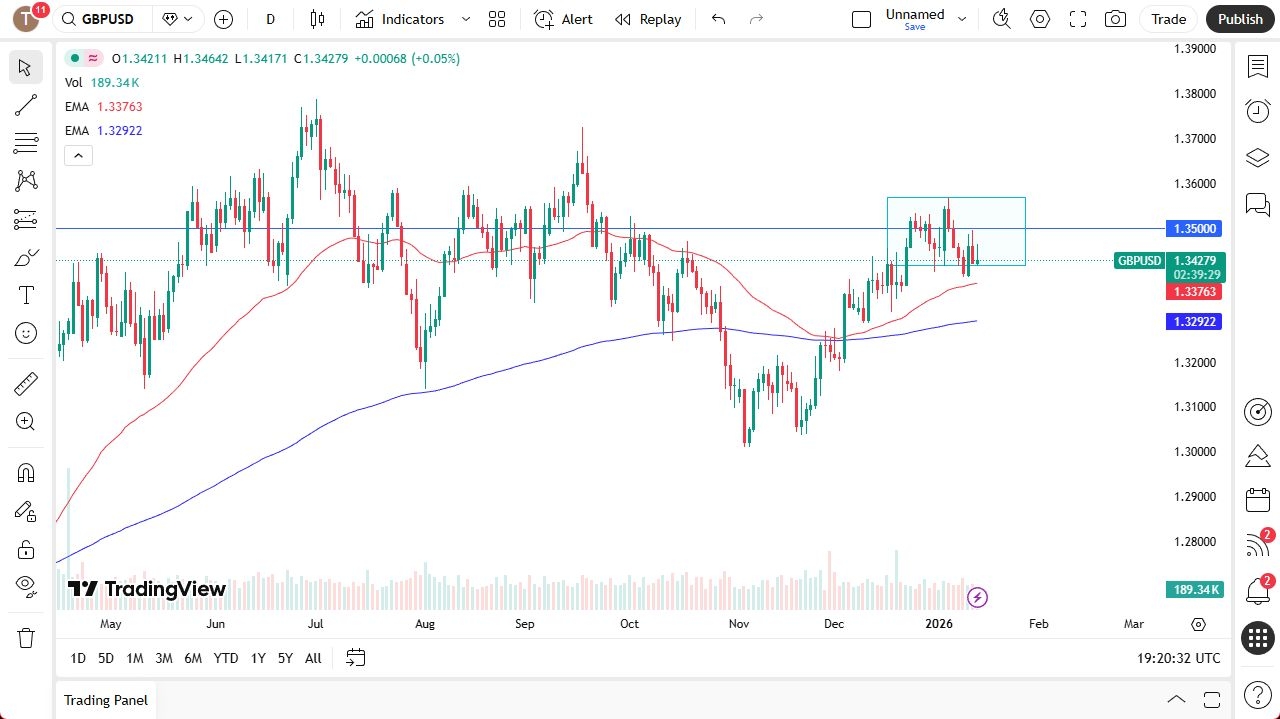Image resolution: width=1280 pixels, height=719 pixels.
Task: Hide all drawings with the eye icon
Action: (25, 585)
